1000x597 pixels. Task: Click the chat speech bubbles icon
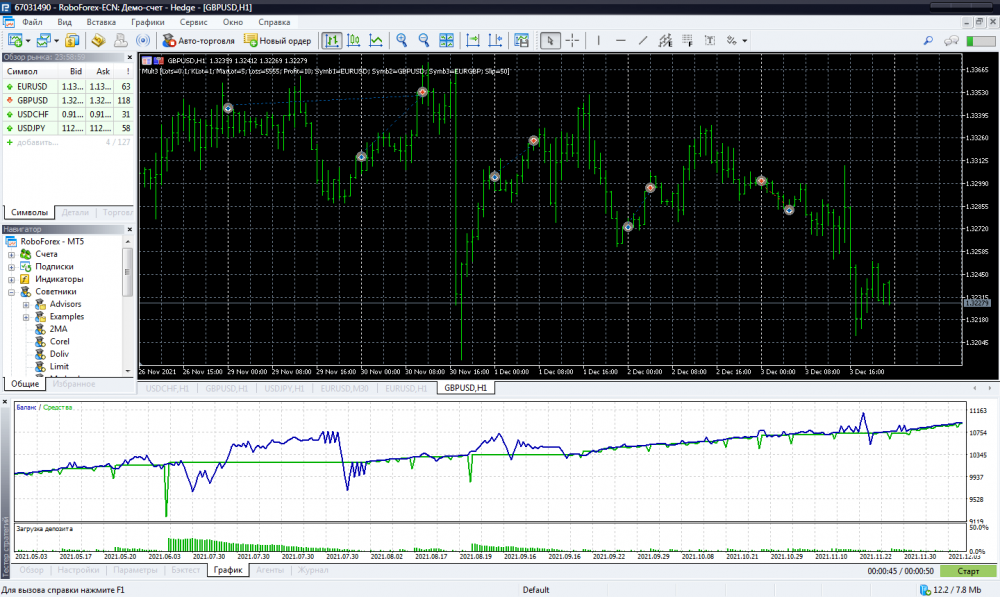tap(951, 41)
